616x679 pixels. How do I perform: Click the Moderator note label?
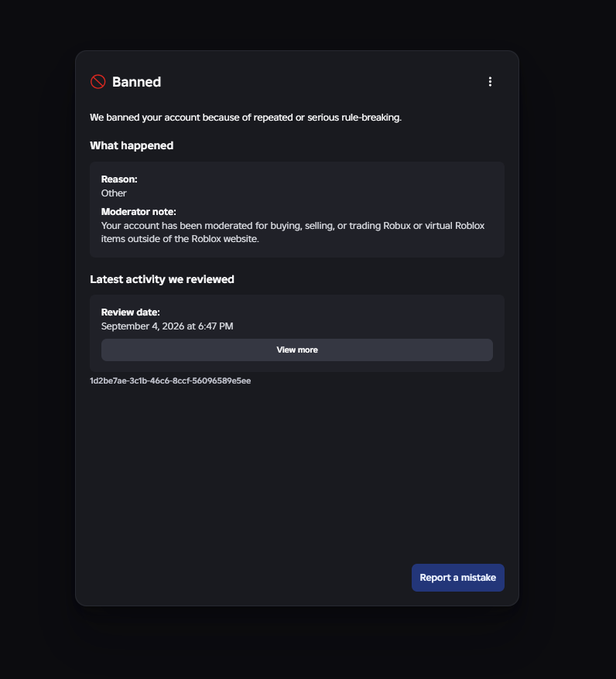click(139, 212)
